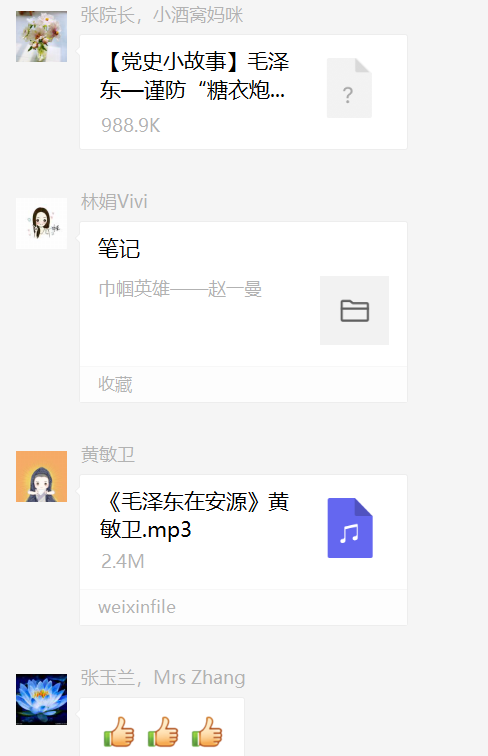The width and height of the screenshot is (488, 756).
Task: Open the 笔记 note card title
Action: tap(119, 249)
